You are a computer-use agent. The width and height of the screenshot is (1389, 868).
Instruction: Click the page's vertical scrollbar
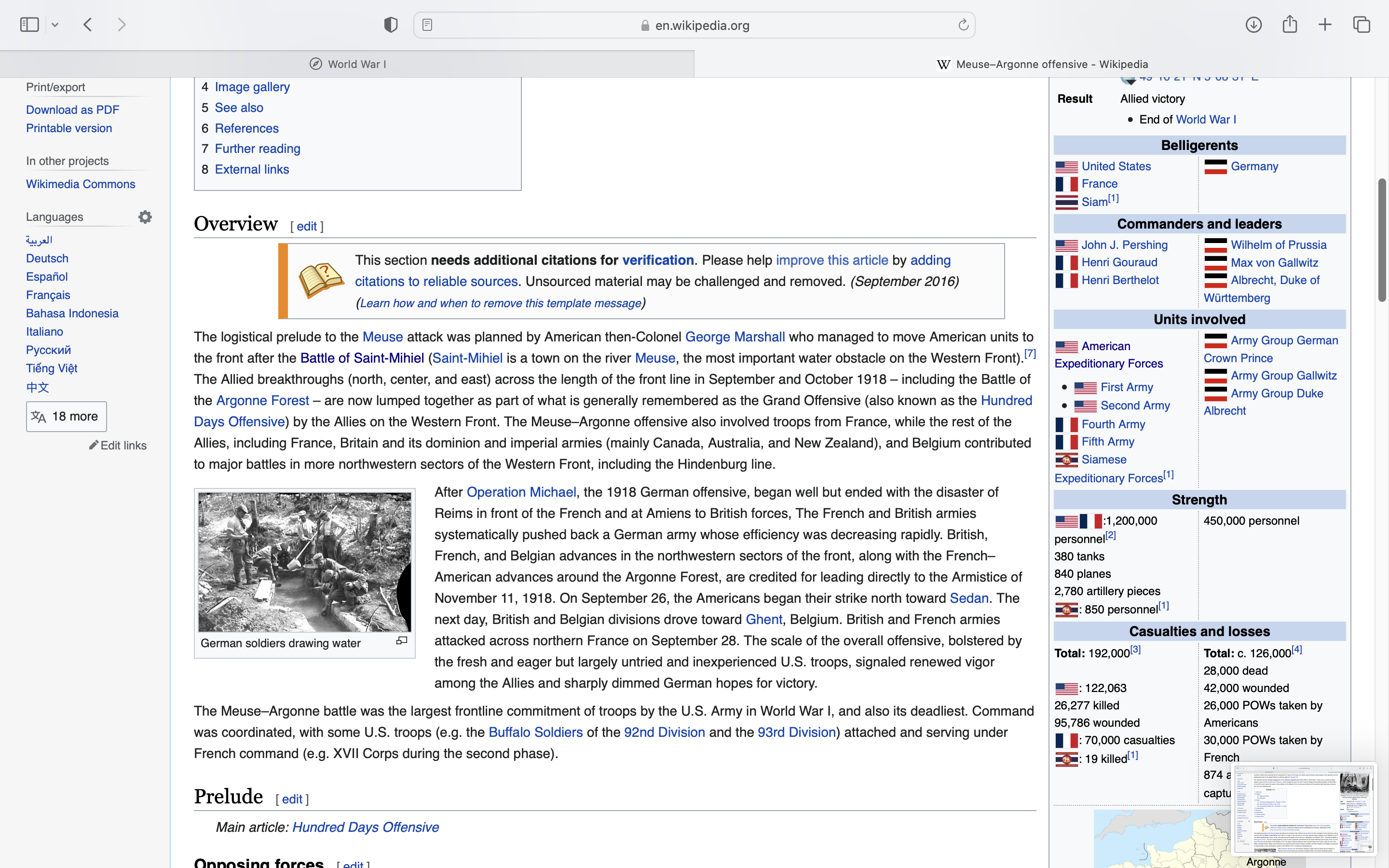[x=1382, y=240]
